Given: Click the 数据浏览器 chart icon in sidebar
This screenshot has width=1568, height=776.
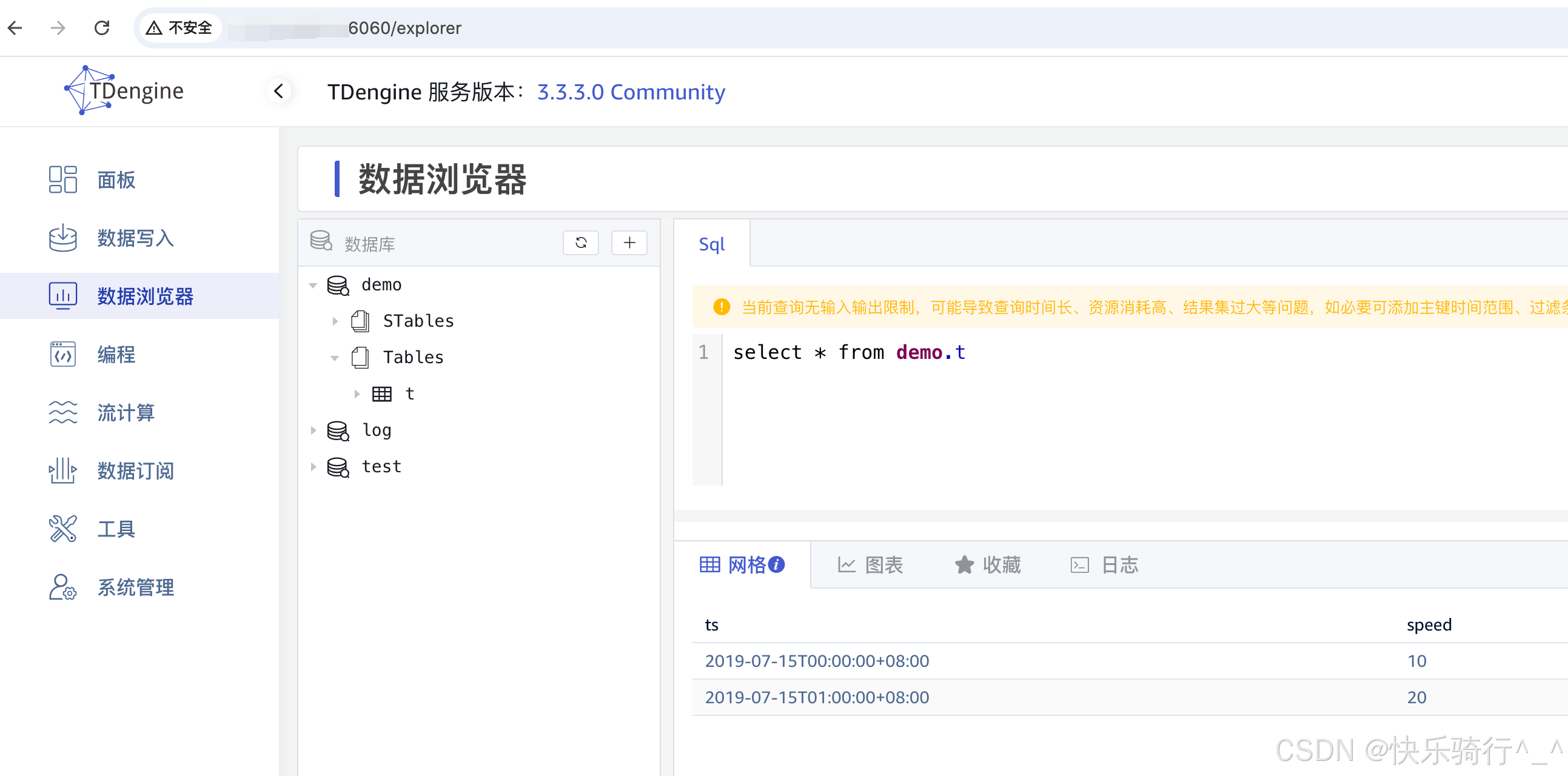Looking at the screenshot, I should 62,296.
